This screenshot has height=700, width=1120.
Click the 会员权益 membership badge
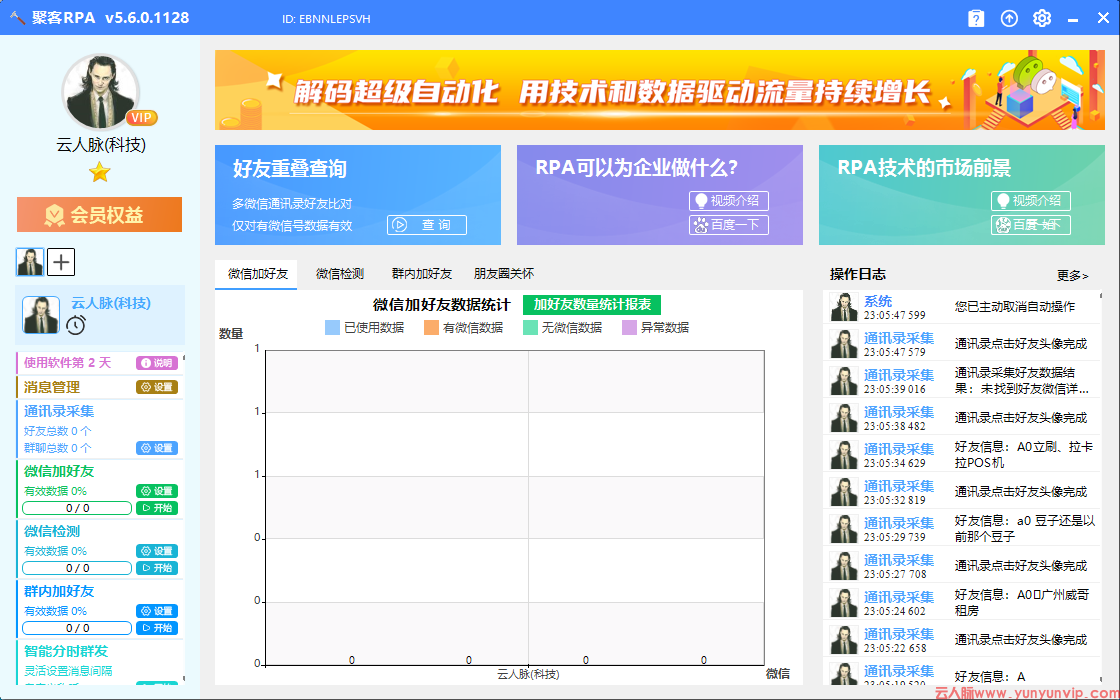coord(99,214)
